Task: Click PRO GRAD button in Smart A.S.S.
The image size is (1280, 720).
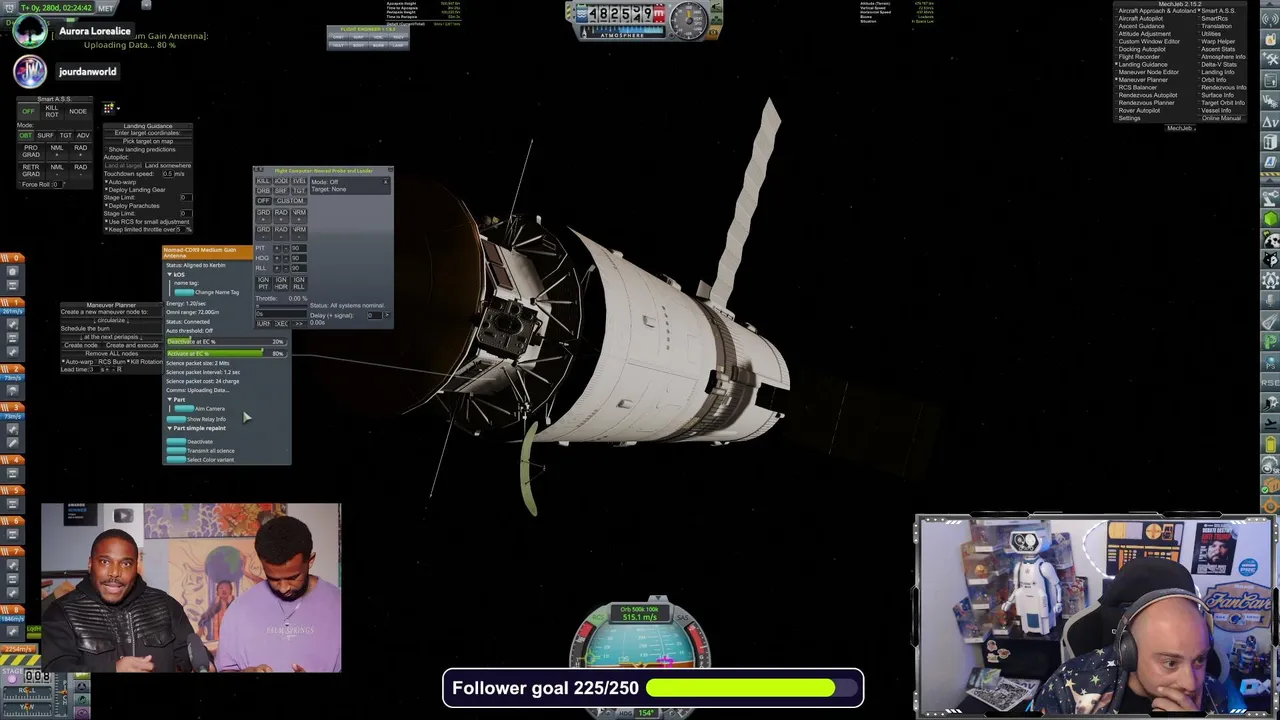Action: pos(31,151)
